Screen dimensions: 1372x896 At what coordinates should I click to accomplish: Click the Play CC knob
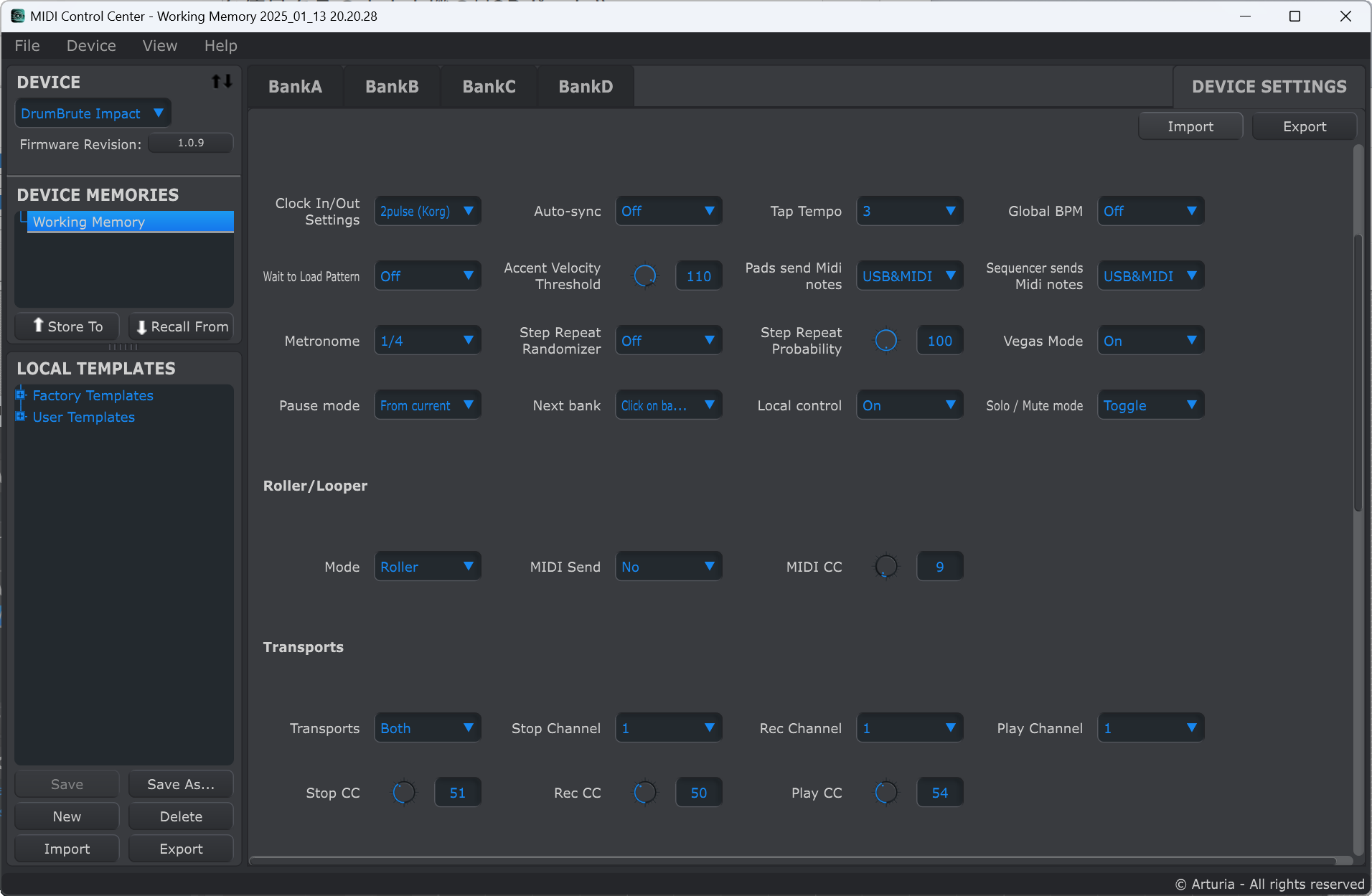click(886, 793)
